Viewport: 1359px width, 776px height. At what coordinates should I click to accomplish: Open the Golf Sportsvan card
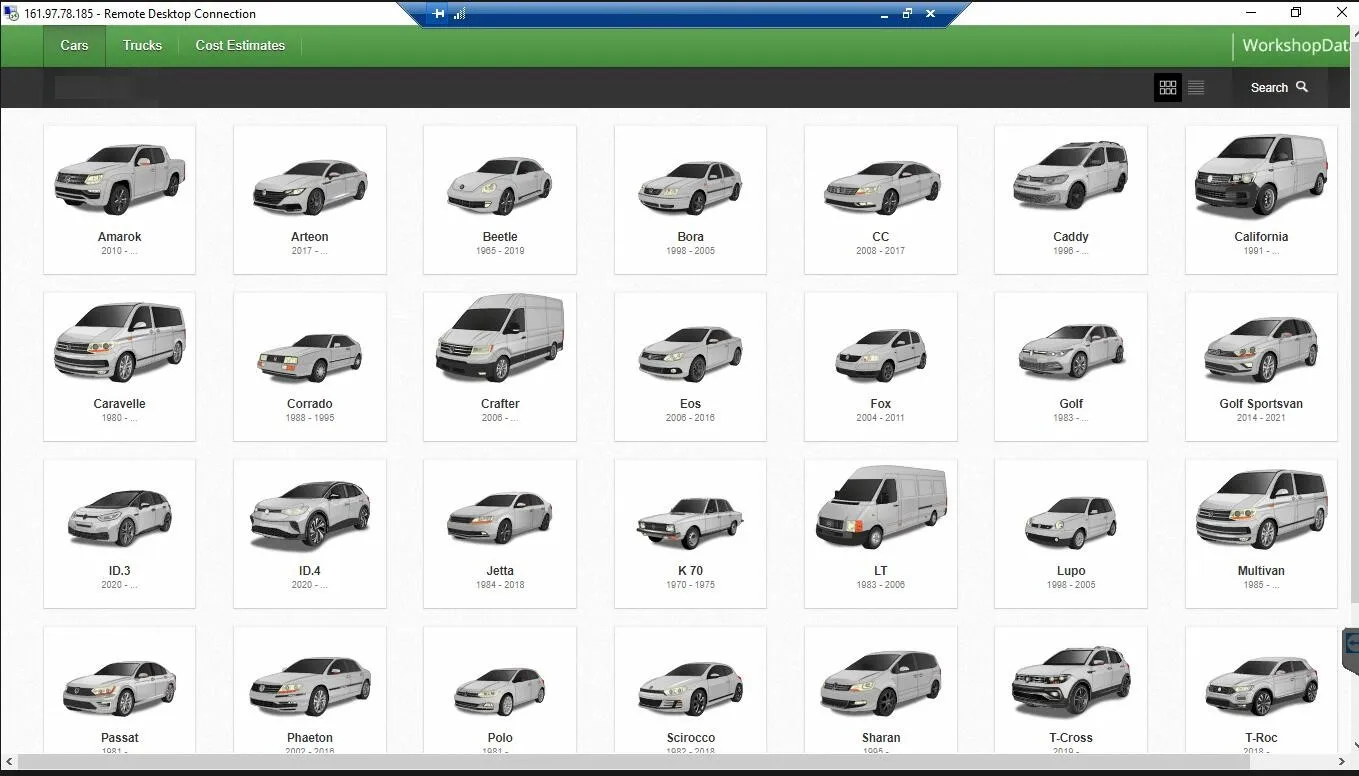[1261, 366]
